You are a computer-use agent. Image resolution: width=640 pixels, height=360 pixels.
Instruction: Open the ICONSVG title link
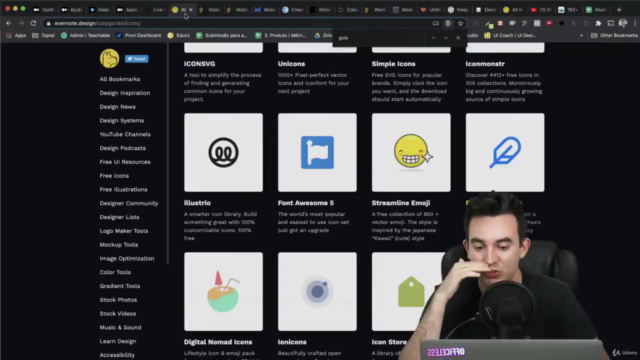pos(200,64)
